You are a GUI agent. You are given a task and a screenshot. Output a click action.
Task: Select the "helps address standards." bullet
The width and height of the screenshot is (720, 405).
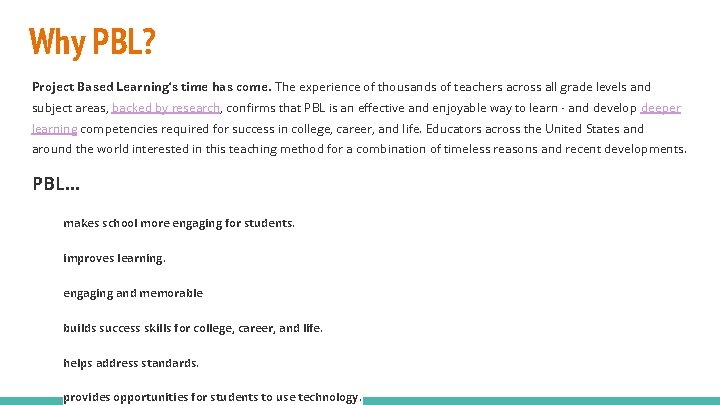pyautogui.click(x=131, y=363)
